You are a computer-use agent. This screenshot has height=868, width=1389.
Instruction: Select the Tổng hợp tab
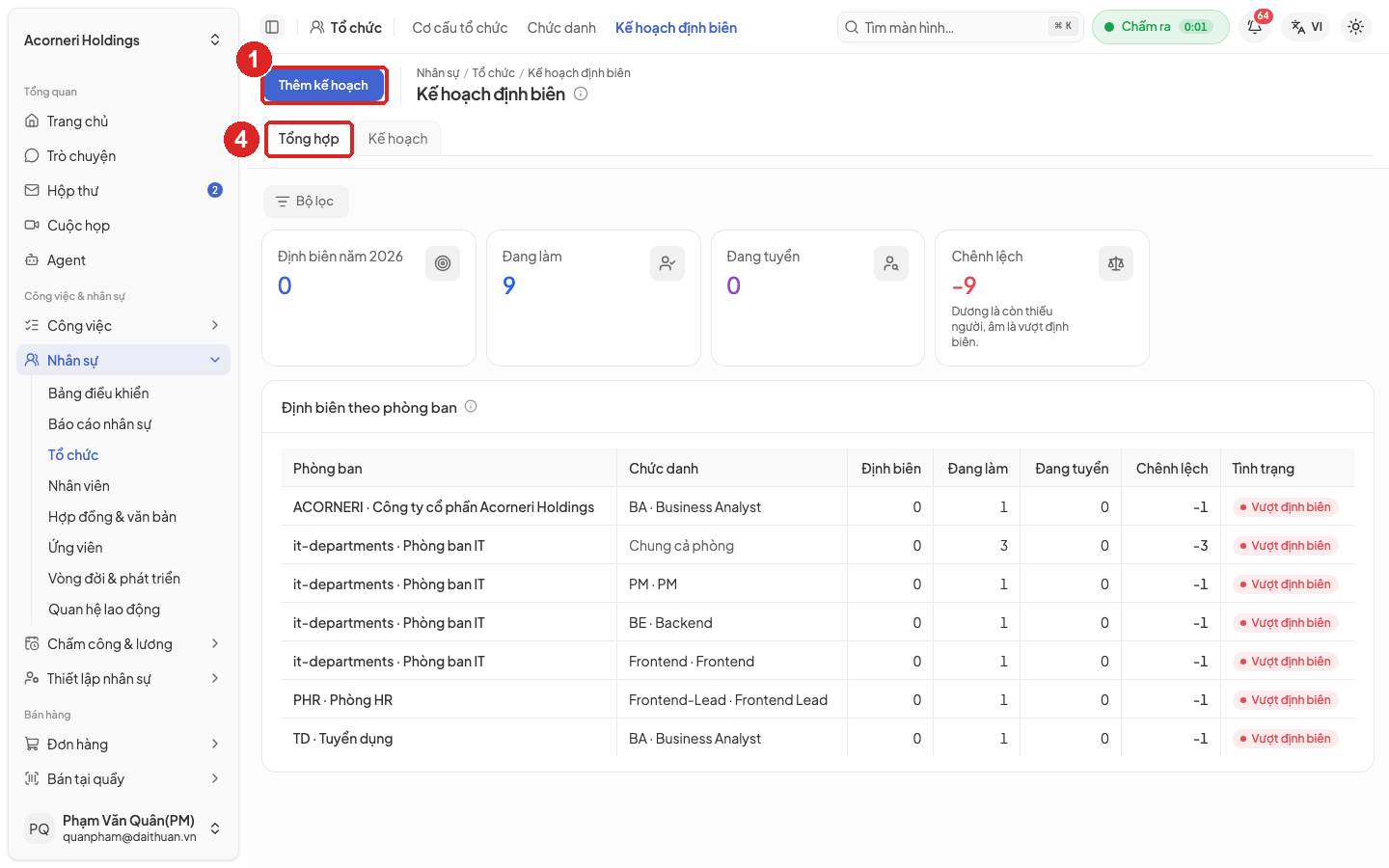pyautogui.click(x=309, y=139)
